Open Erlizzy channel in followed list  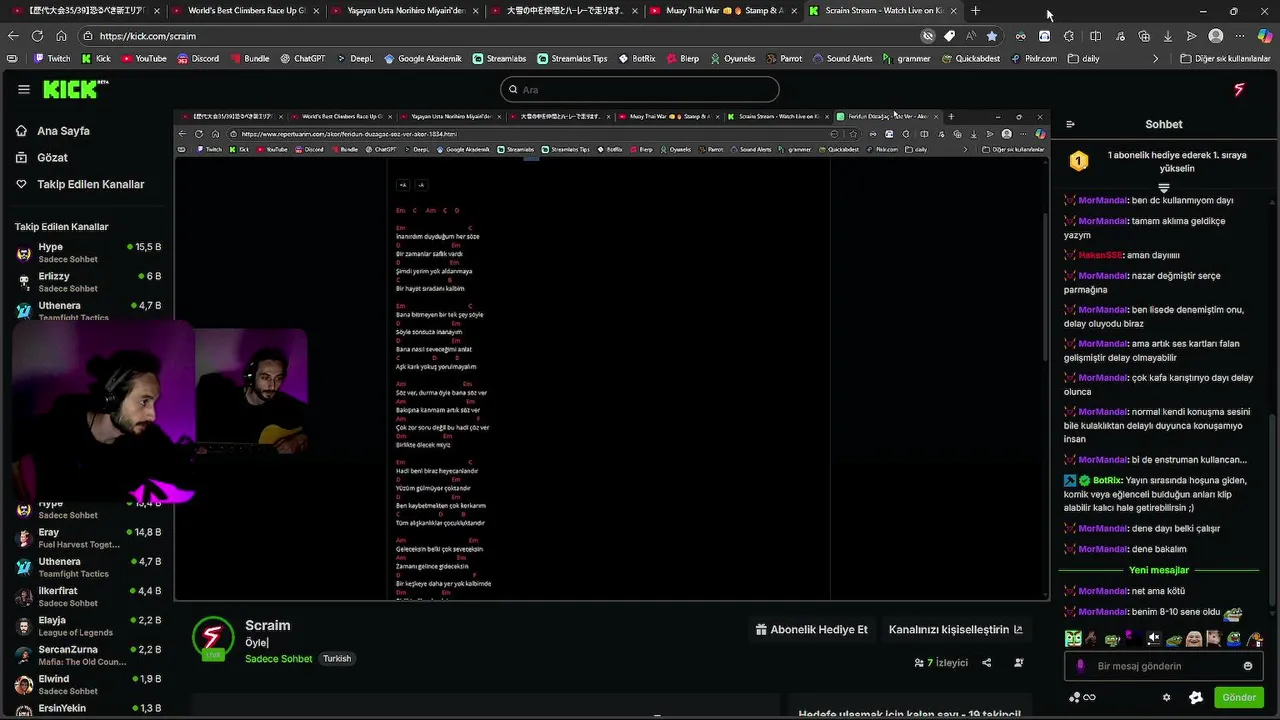click(88, 282)
